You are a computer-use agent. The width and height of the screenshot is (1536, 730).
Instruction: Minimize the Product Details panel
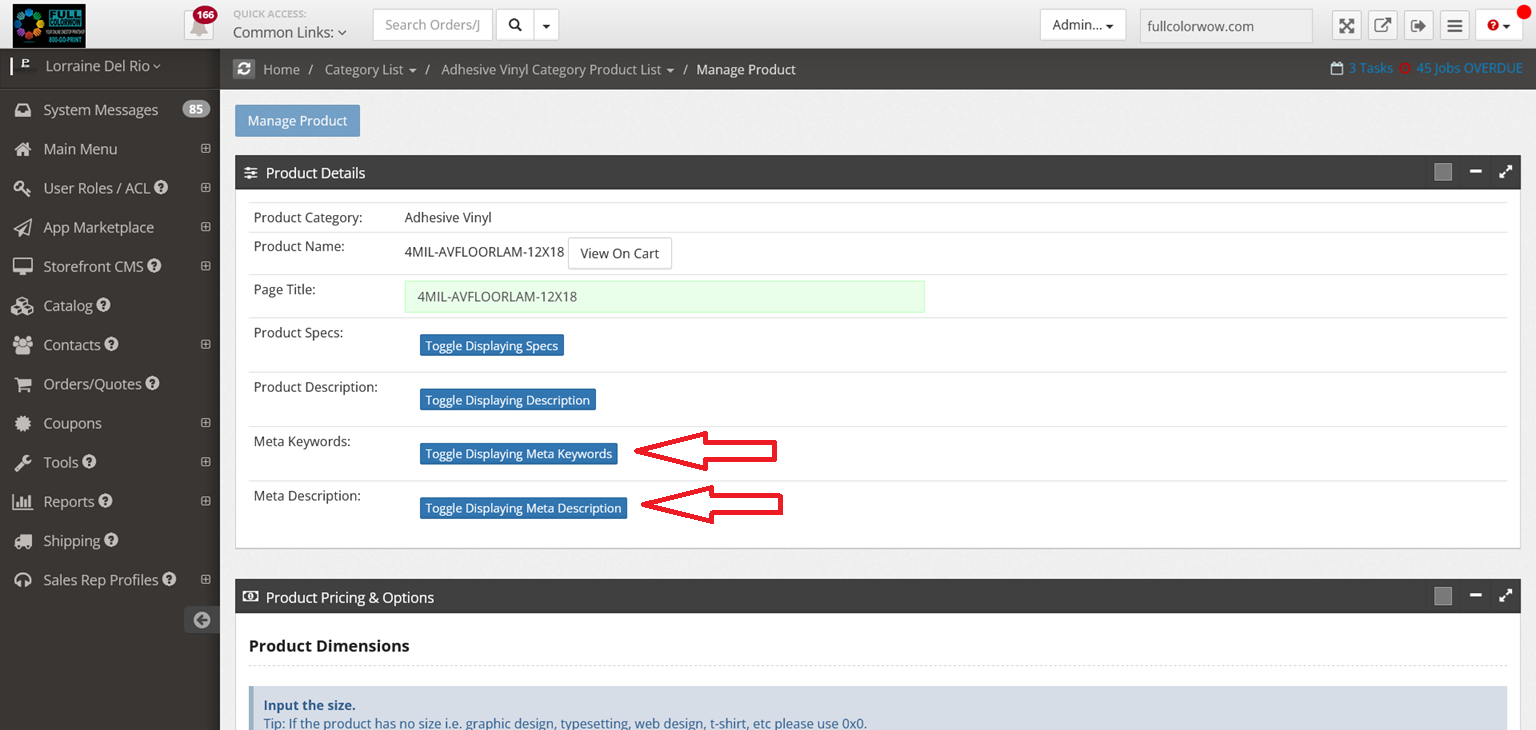tap(1475, 172)
